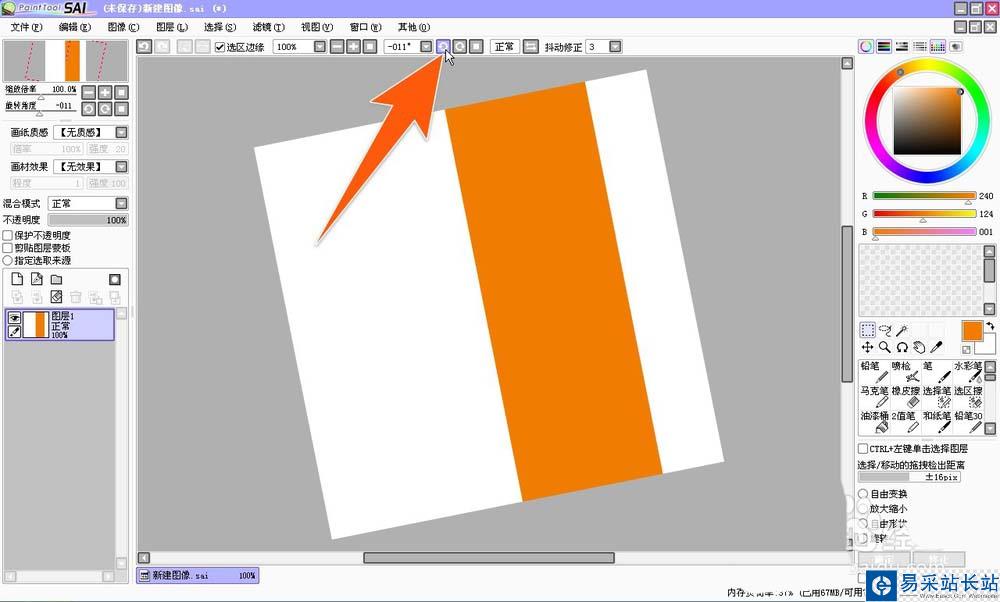Screen dimensions: 1000x602
Task: Choose the 选择笔 selection pen
Action: (936, 397)
